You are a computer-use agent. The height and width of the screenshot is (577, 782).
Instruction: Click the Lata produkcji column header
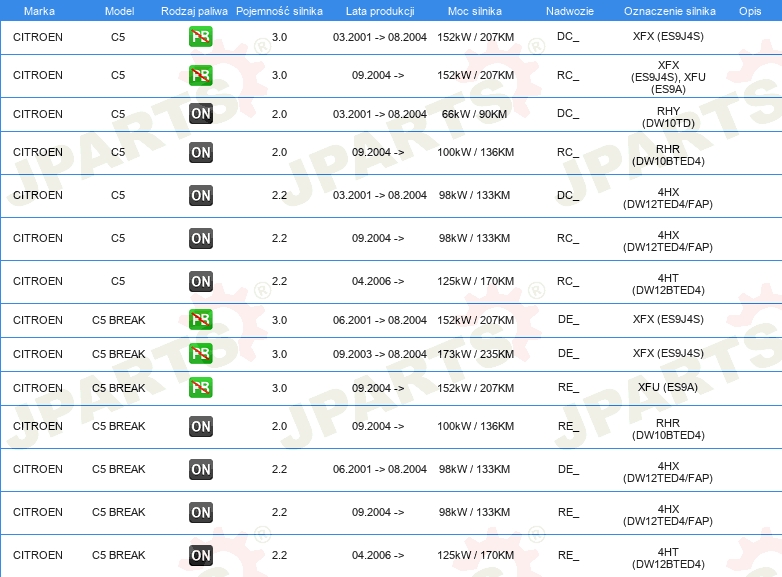click(380, 11)
